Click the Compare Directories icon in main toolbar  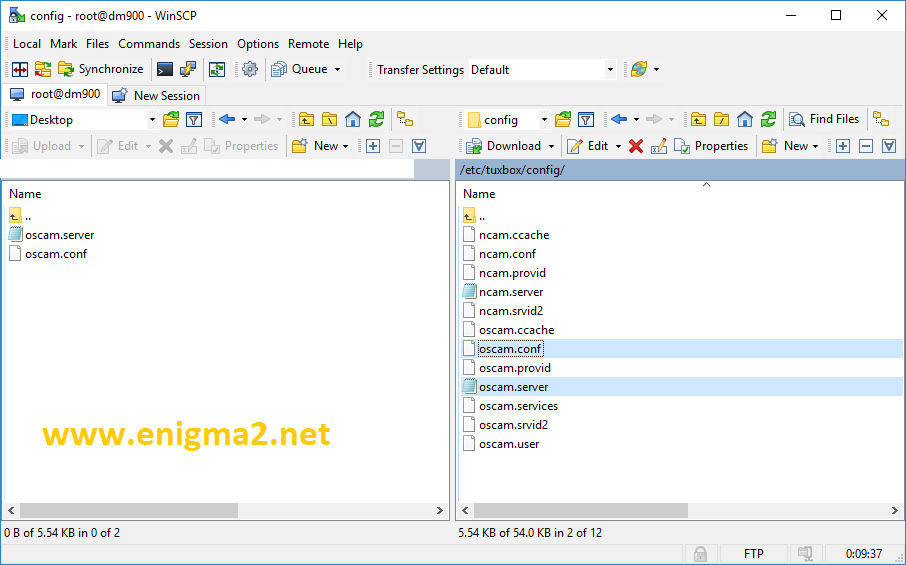pos(20,69)
